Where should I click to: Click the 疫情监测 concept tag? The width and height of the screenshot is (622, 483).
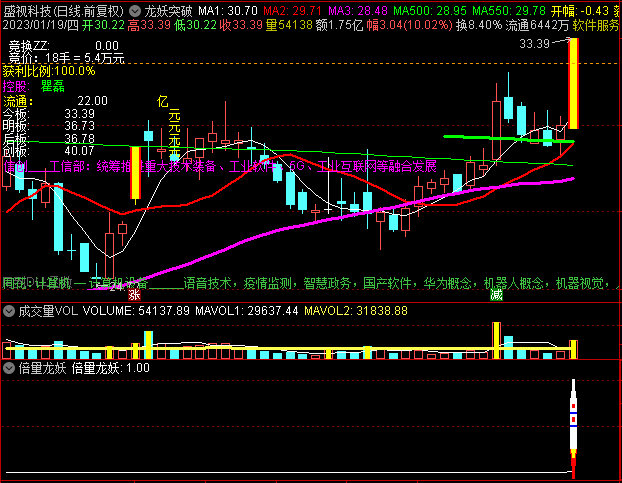267,283
